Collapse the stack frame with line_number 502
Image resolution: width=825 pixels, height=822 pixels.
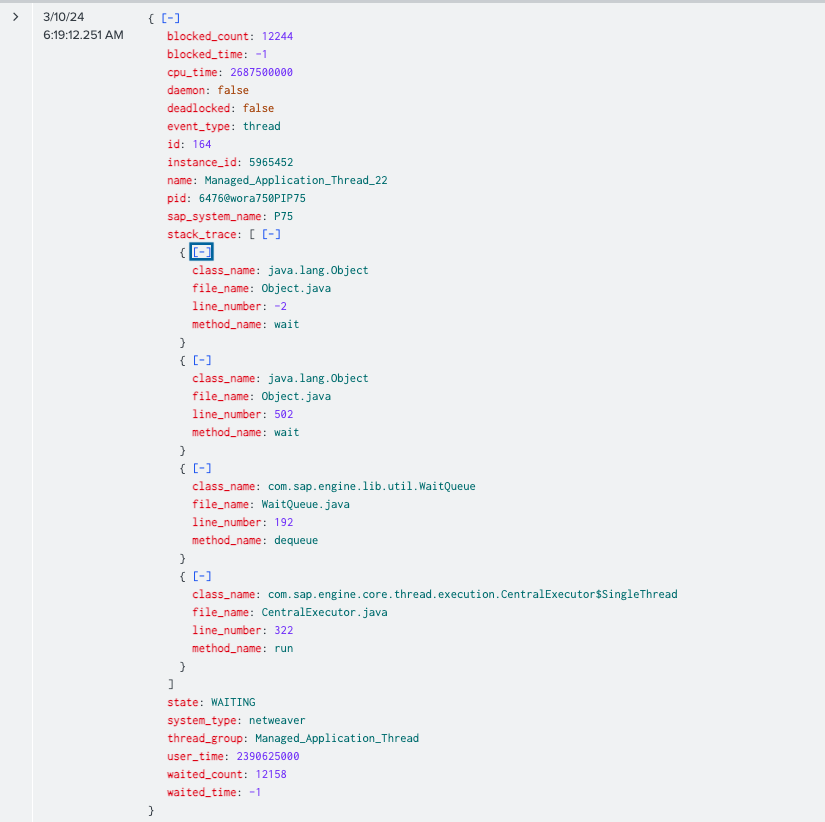pyautogui.click(x=201, y=360)
